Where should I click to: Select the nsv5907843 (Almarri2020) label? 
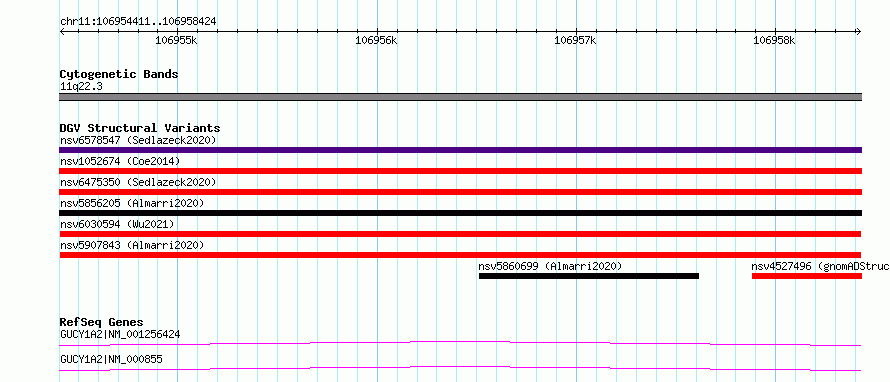(132, 245)
